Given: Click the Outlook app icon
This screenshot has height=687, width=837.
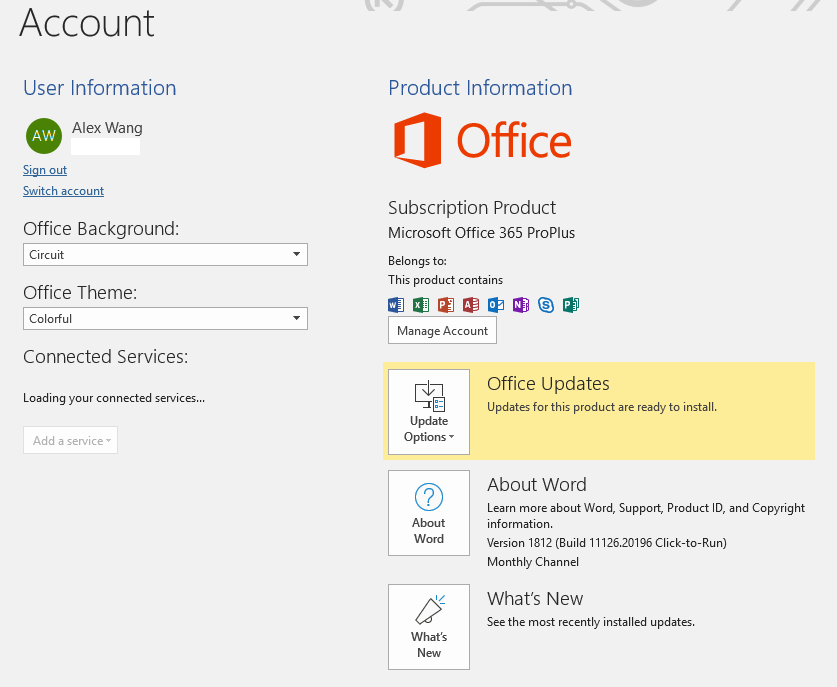Looking at the screenshot, I should 496,305.
